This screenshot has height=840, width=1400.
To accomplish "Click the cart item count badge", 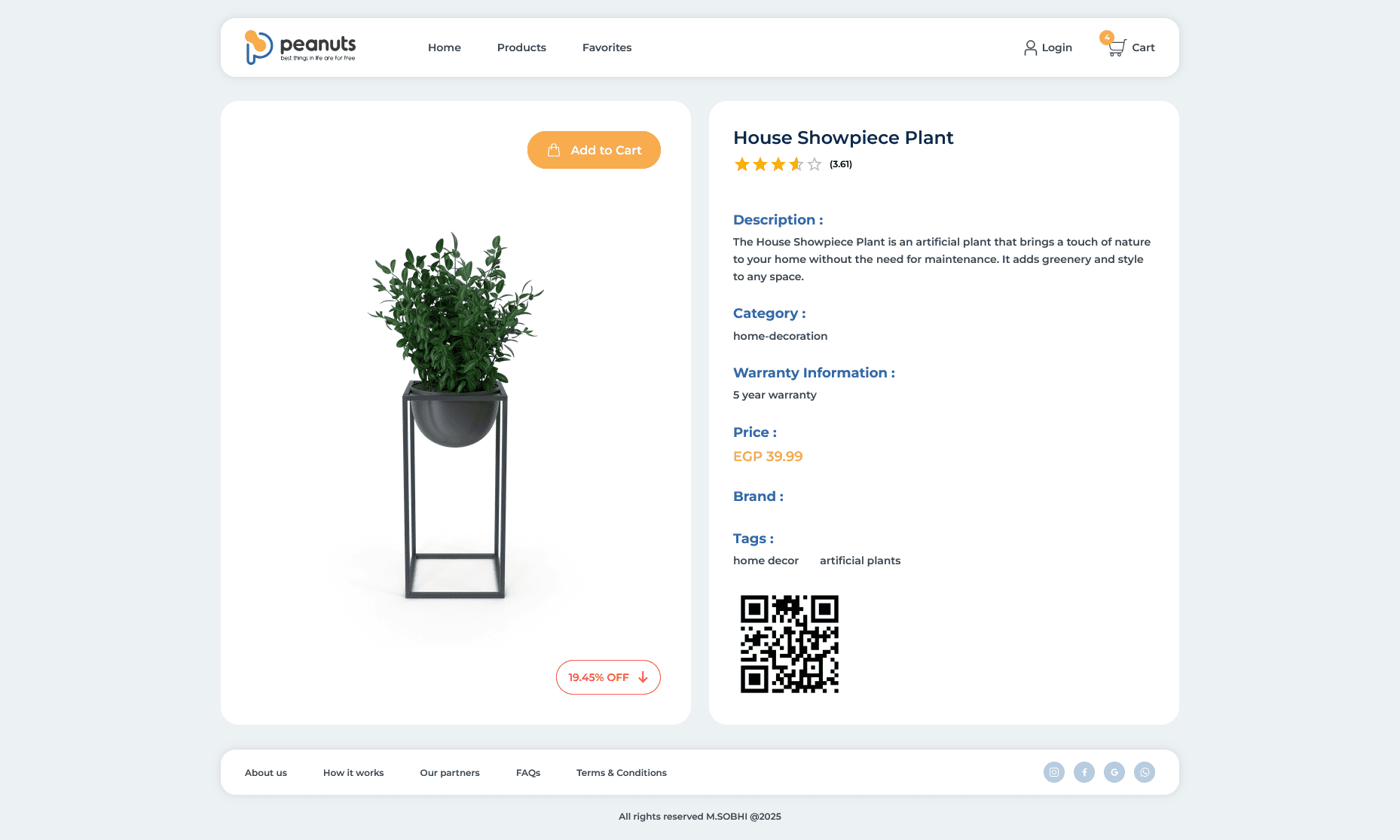I will point(1107,38).
